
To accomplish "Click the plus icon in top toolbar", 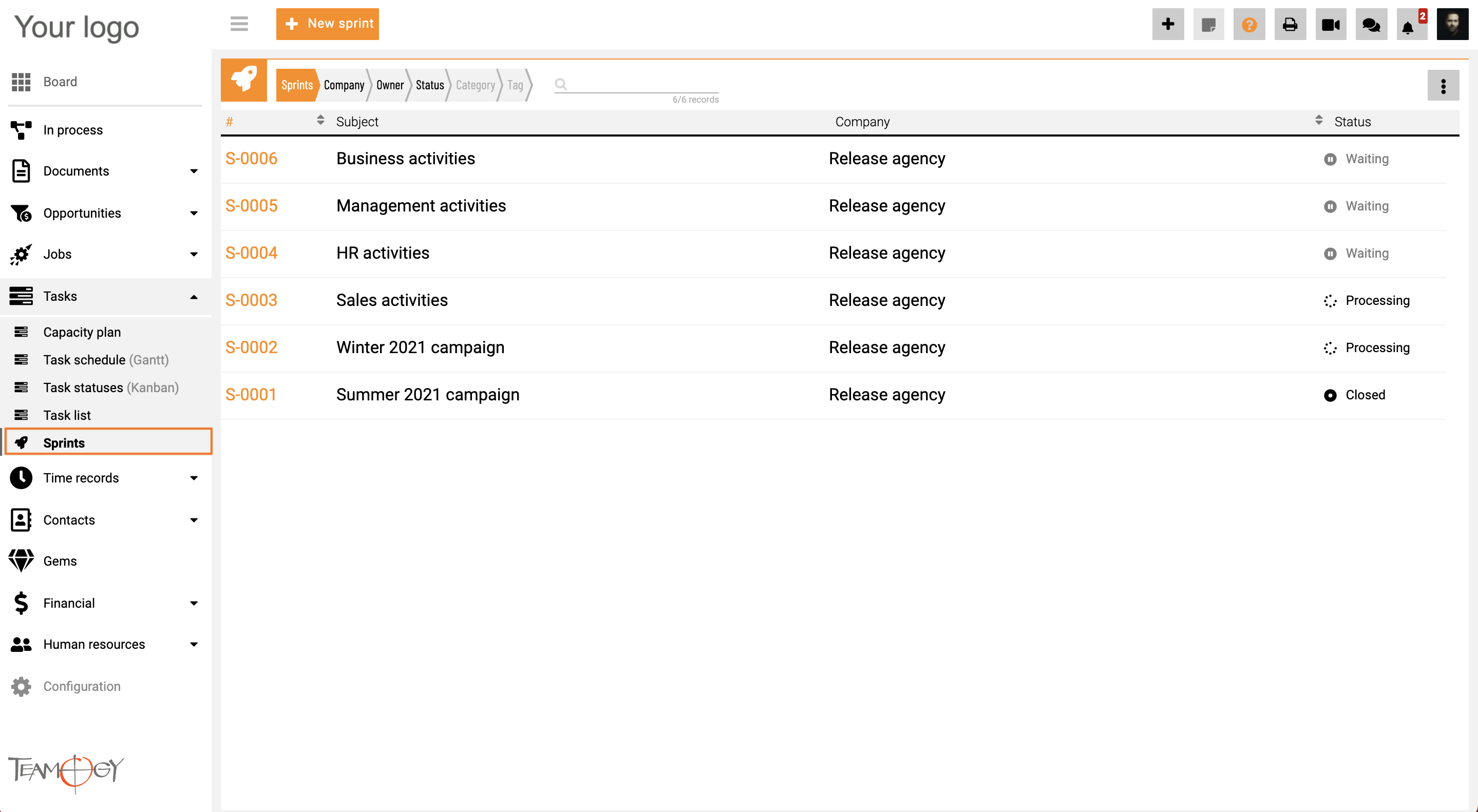I will [x=1168, y=24].
